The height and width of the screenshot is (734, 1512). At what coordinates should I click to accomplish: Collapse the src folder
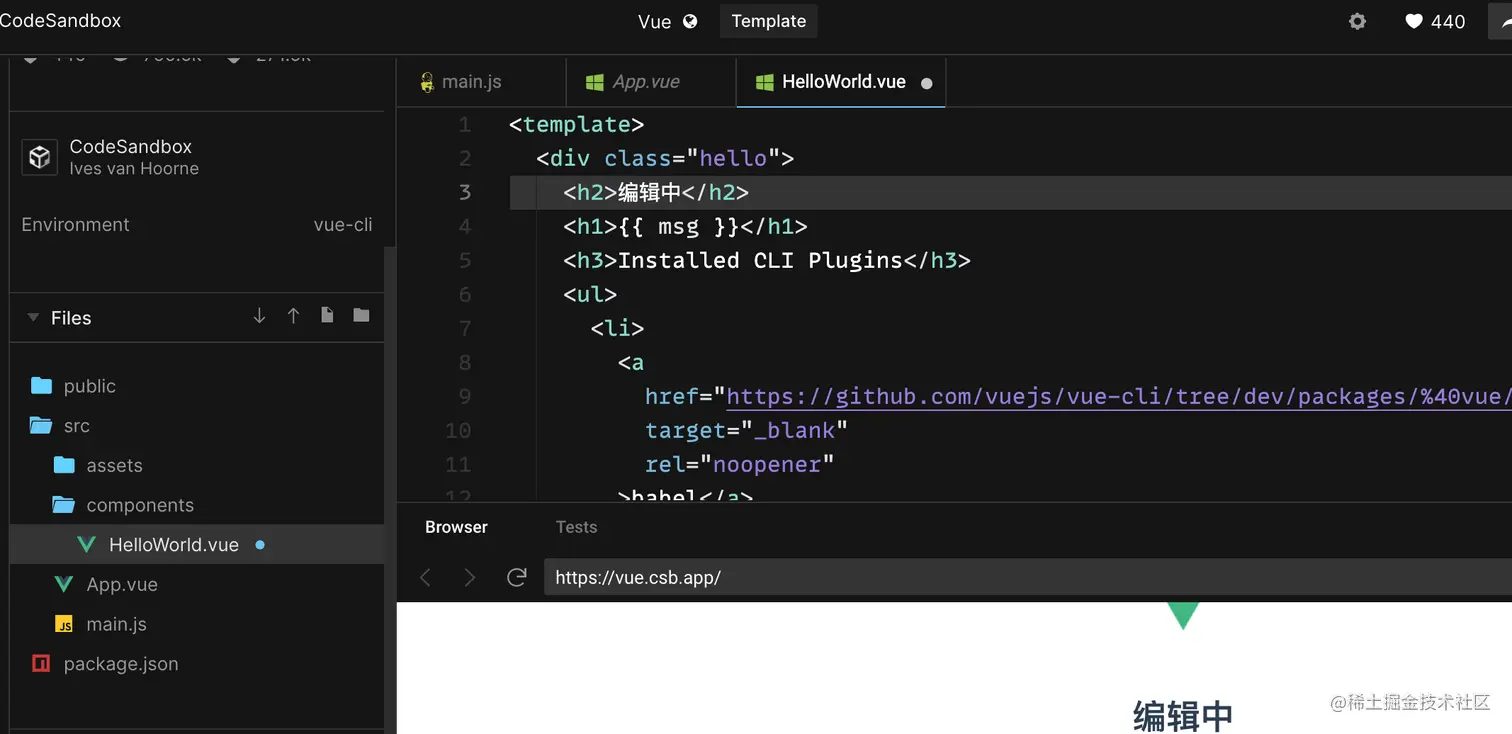click(76, 426)
